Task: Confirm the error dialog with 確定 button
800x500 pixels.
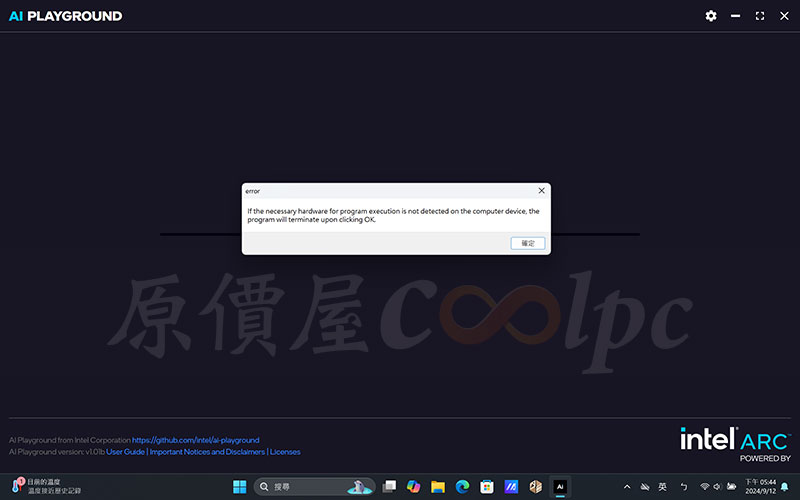Action: point(528,243)
